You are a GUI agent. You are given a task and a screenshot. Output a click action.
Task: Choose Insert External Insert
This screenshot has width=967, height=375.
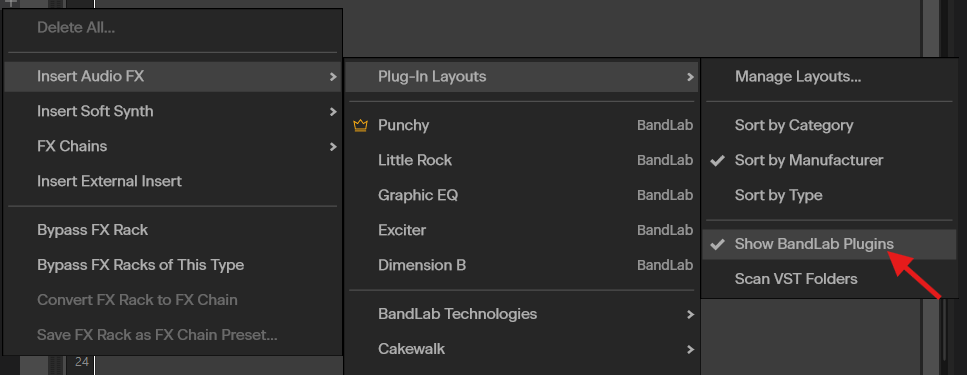(x=173, y=181)
